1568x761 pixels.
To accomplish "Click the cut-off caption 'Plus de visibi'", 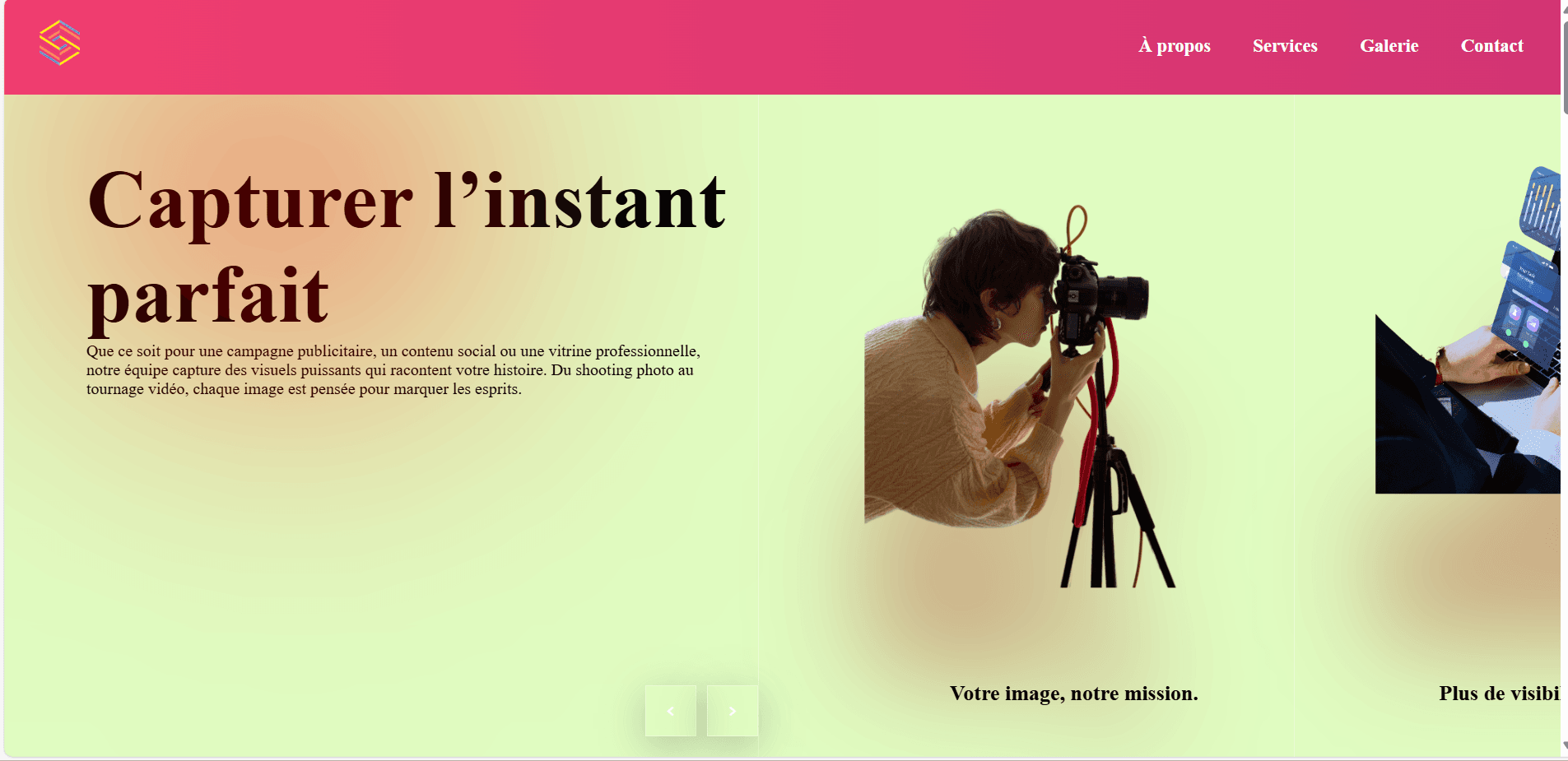I will pyautogui.click(x=1499, y=694).
